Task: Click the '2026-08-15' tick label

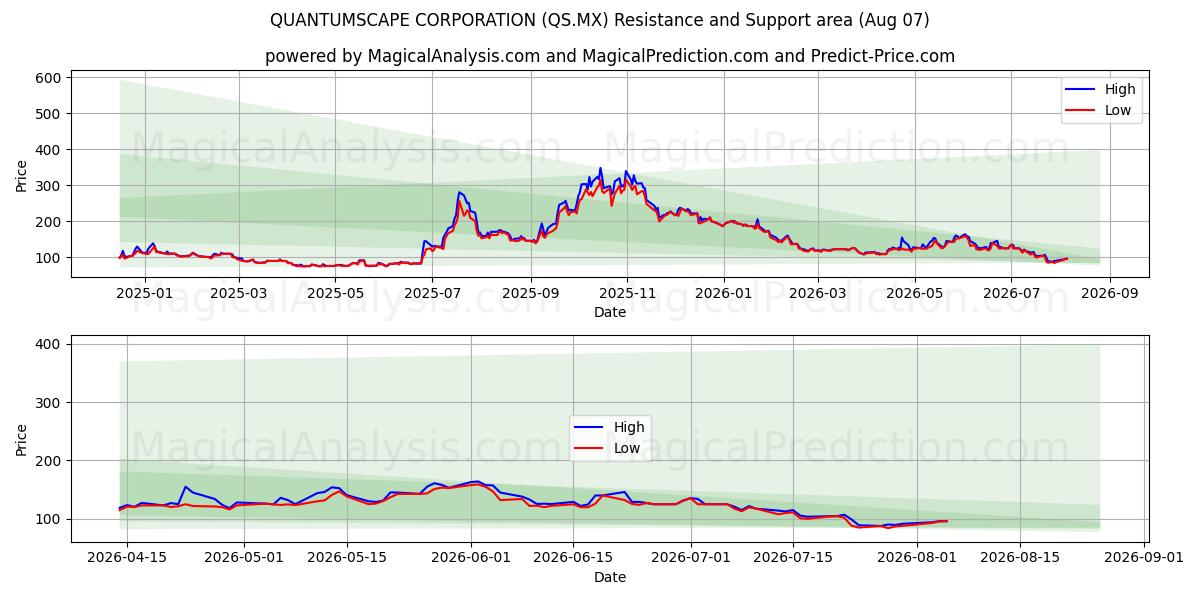Action: coord(1020,558)
